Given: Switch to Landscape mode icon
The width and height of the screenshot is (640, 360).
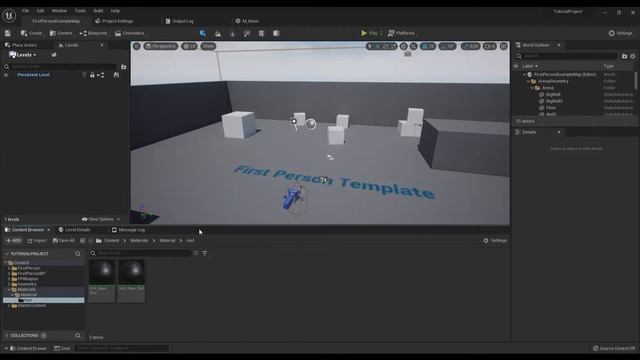Looking at the screenshot, I should [218, 33].
